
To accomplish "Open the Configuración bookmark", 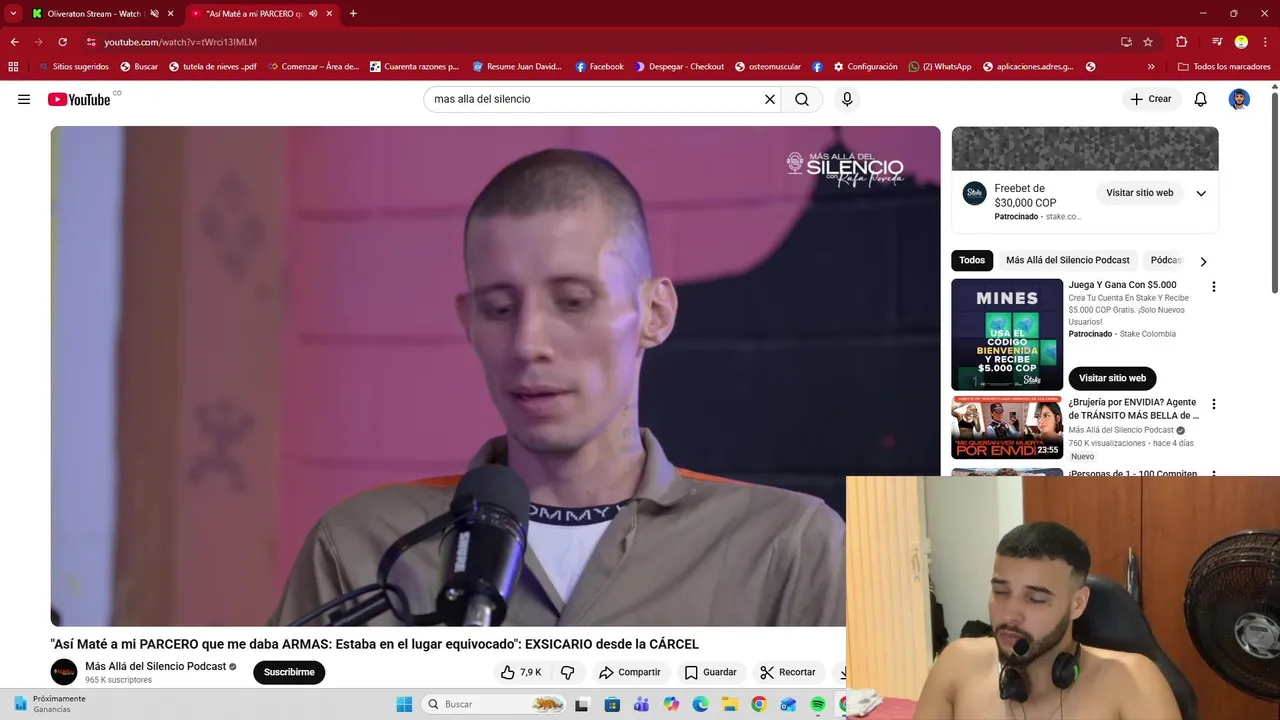I will point(865,67).
